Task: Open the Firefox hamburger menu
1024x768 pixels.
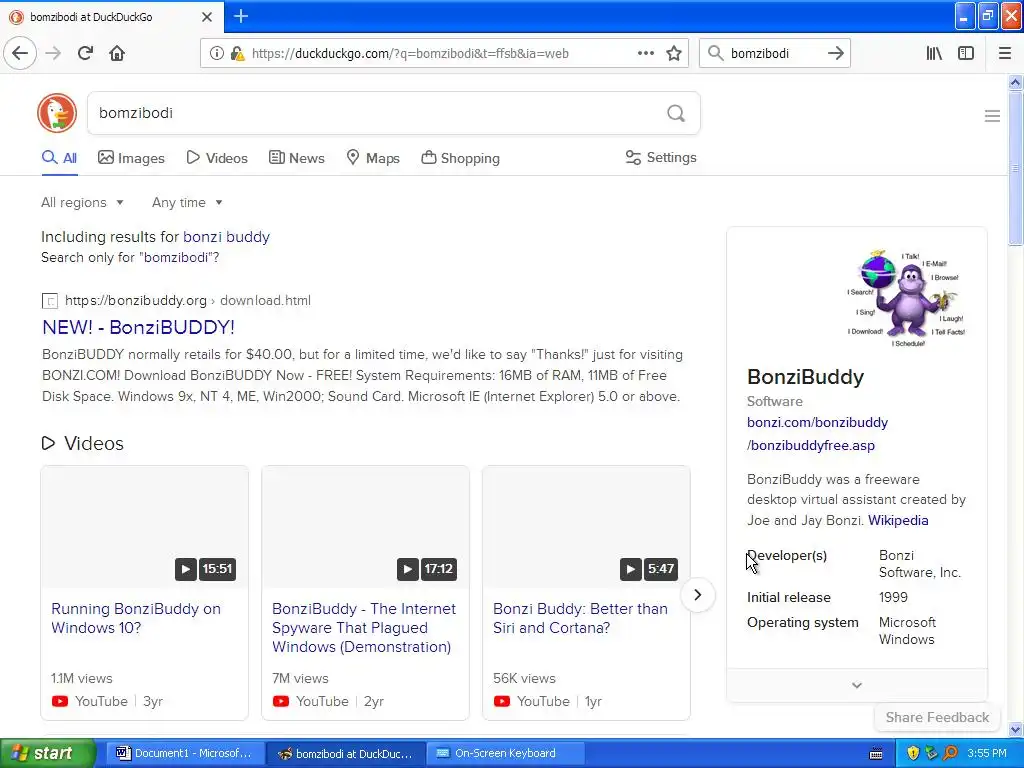Action: click(x=1005, y=53)
